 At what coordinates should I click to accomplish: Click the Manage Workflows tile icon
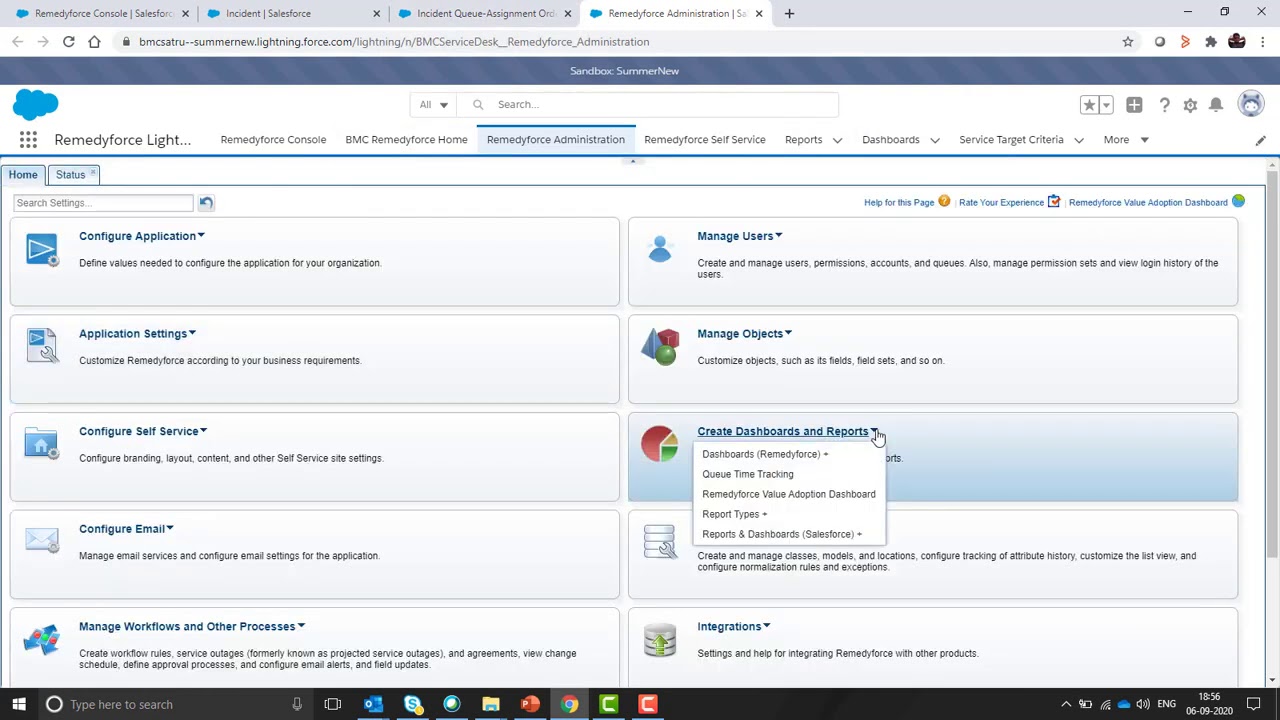(42, 639)
